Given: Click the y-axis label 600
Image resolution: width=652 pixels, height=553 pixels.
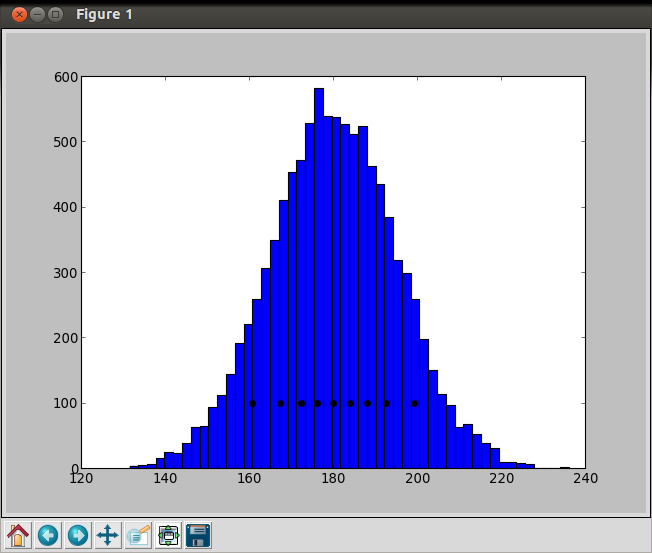Looking at the screenshot, I should pos(66,77).
